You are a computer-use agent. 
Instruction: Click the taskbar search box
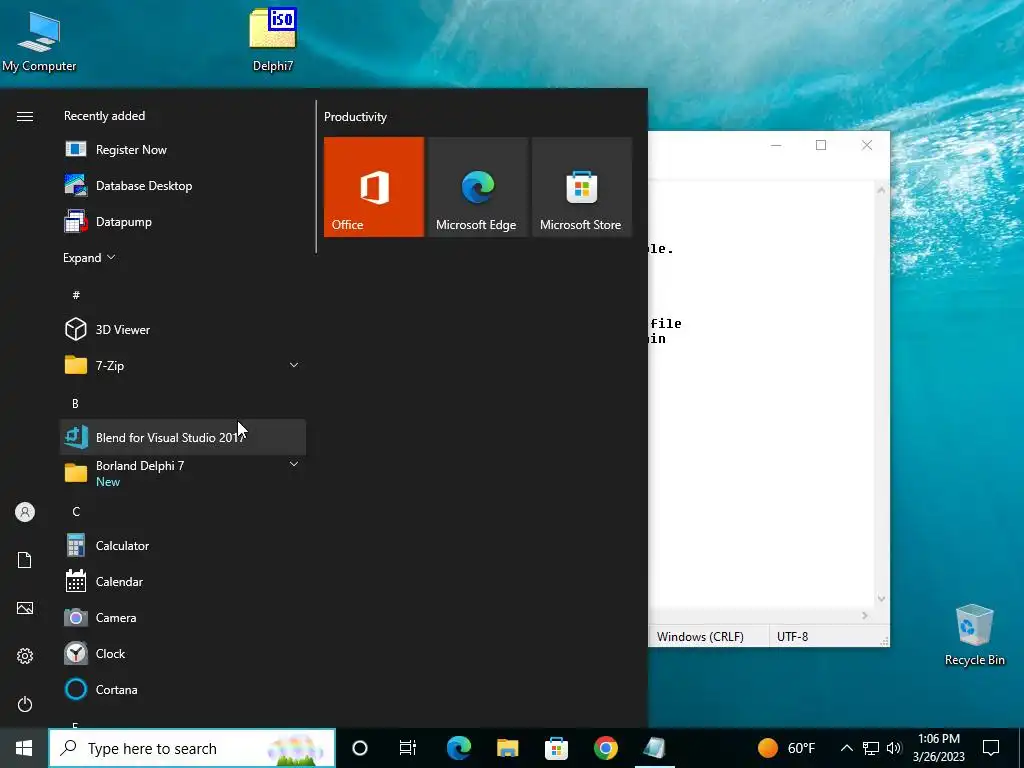(192, 748)
